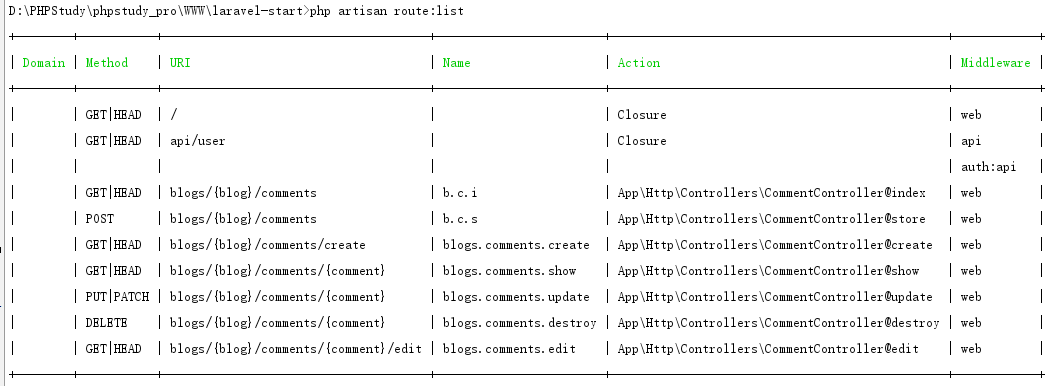
Task: Click the api/user URI text
Action: 197,141
